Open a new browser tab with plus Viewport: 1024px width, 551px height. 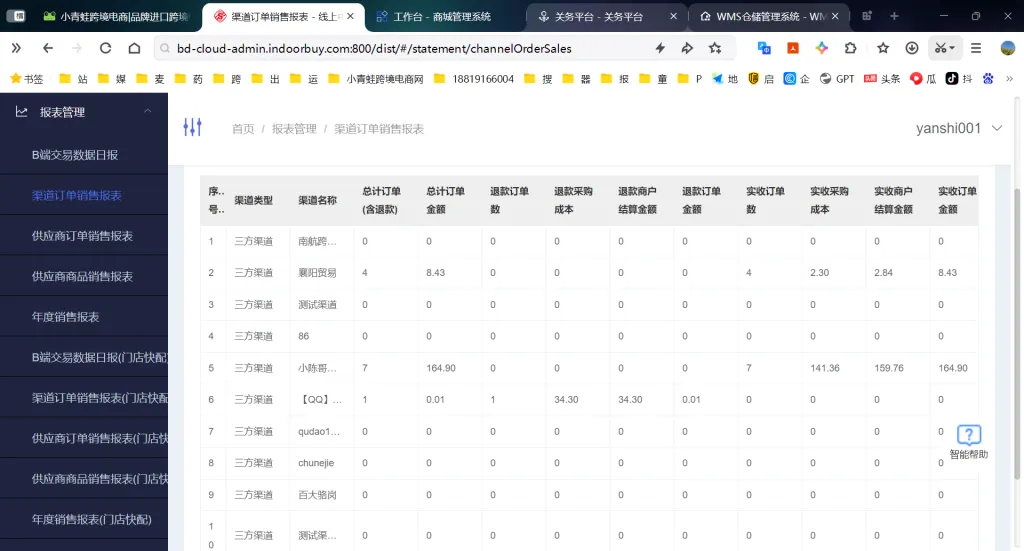coord(894,16)
